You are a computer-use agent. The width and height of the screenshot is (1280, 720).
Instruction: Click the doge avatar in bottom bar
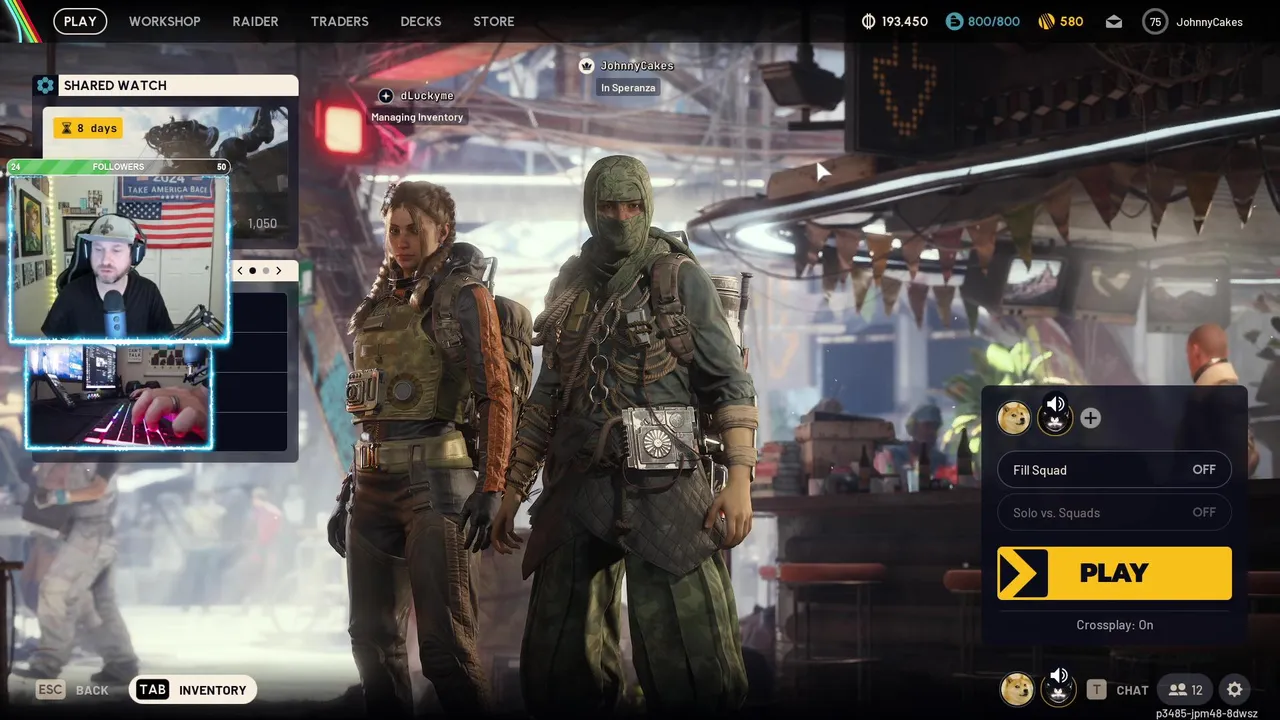1017,689
